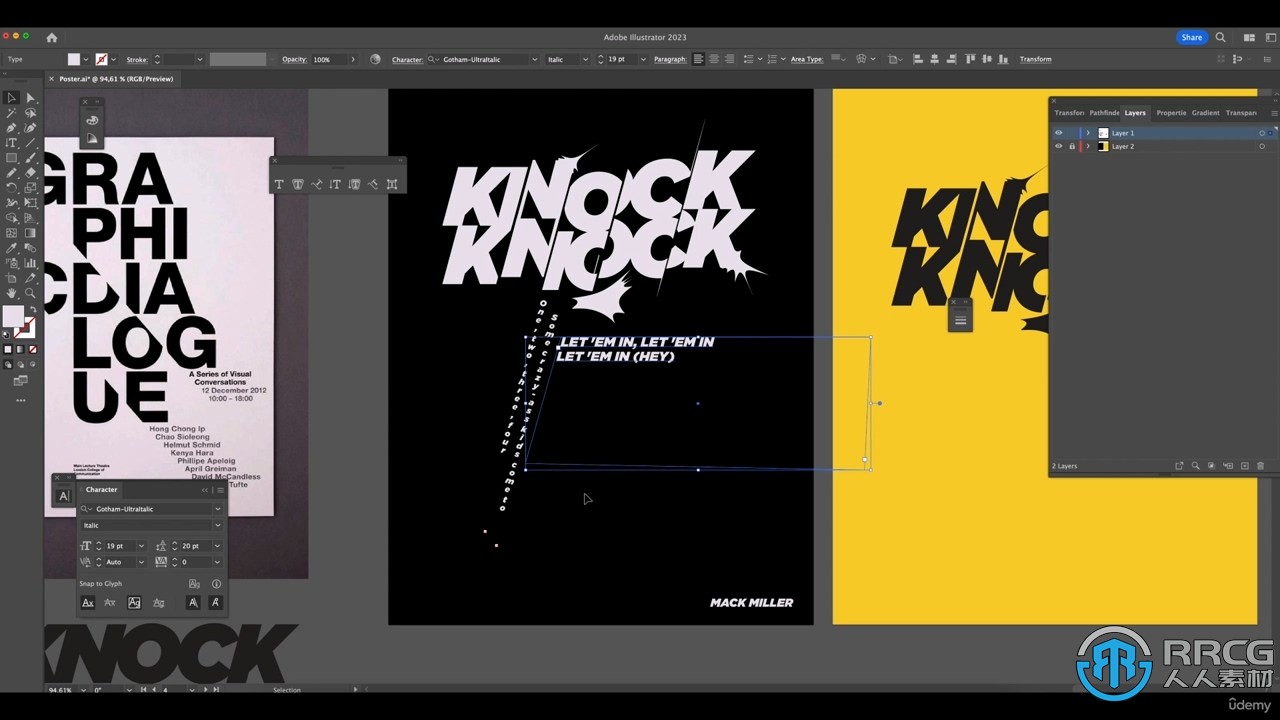Image resolution: width=1280 pixels, height=720 pixels.
Task: Select the Type tool in toolbar
Action: click(x=11, y=143)
